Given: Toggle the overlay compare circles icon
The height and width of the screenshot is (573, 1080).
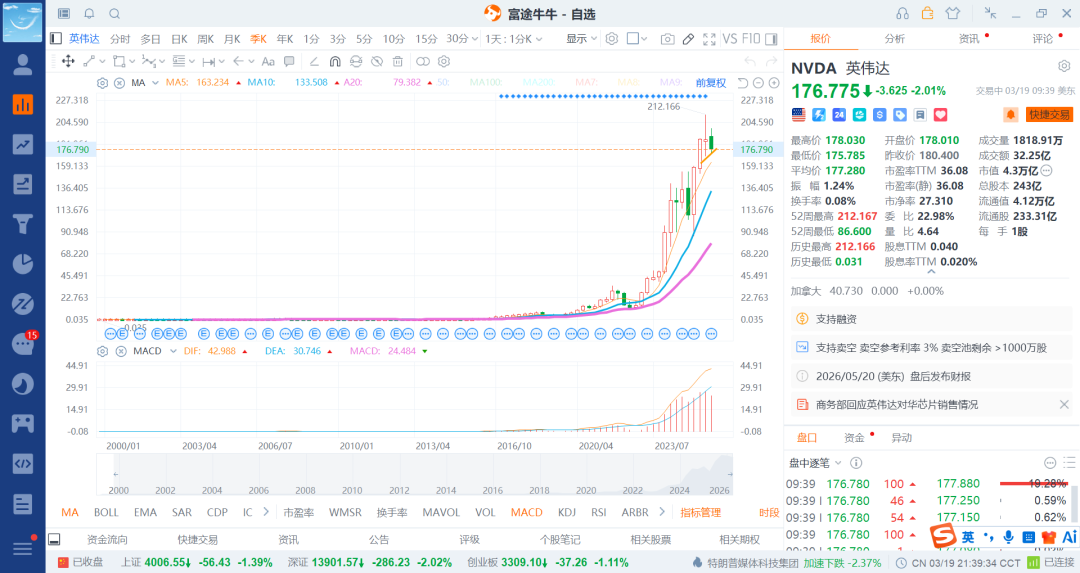Looking at the screenshot, I should [423, 61].
